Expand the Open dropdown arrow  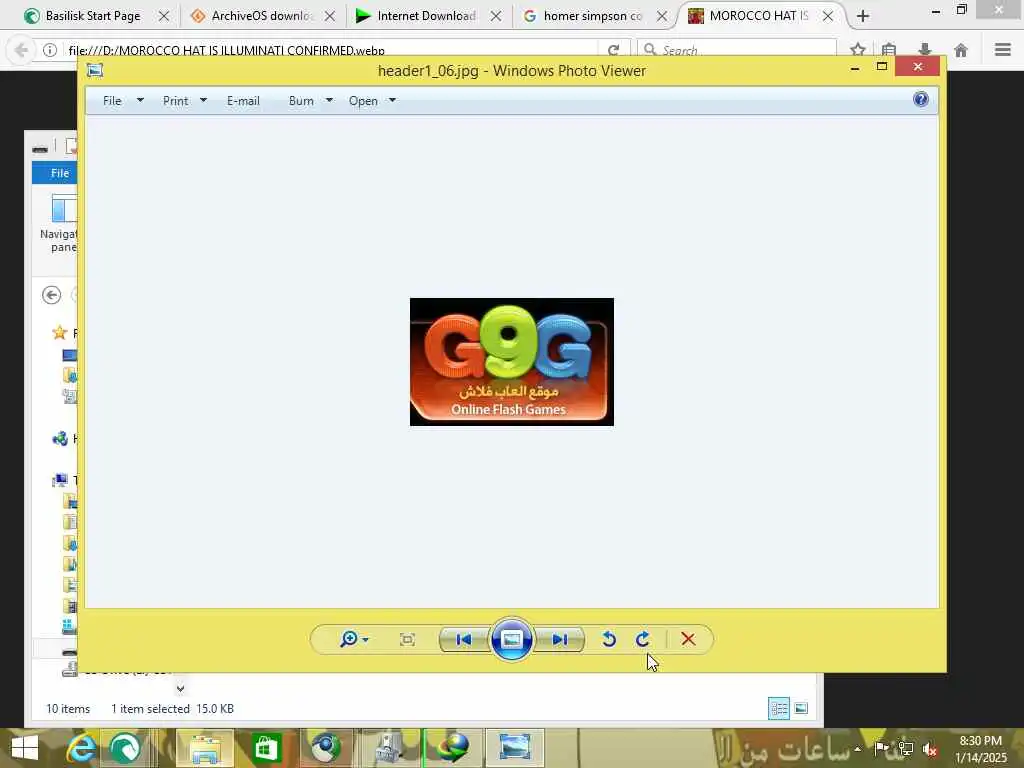tap(392, 101)
